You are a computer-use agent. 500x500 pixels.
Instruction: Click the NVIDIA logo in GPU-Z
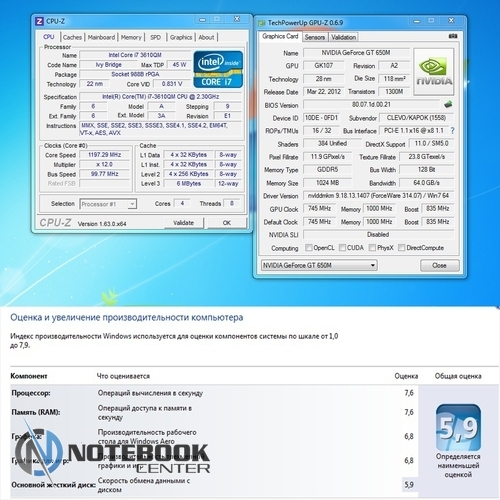coord(434,71)
